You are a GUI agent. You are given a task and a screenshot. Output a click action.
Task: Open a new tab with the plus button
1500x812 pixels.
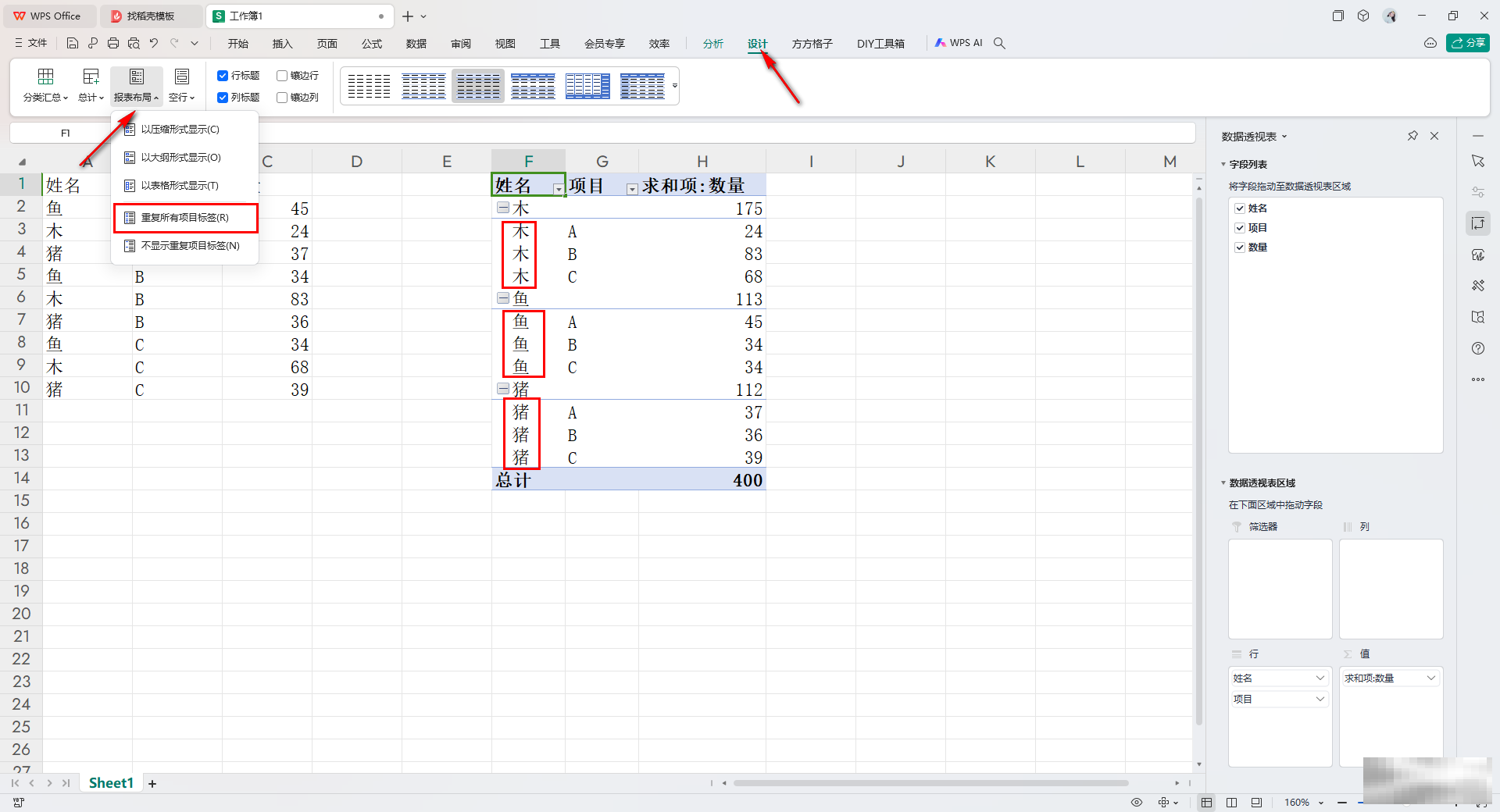point(408,16)
